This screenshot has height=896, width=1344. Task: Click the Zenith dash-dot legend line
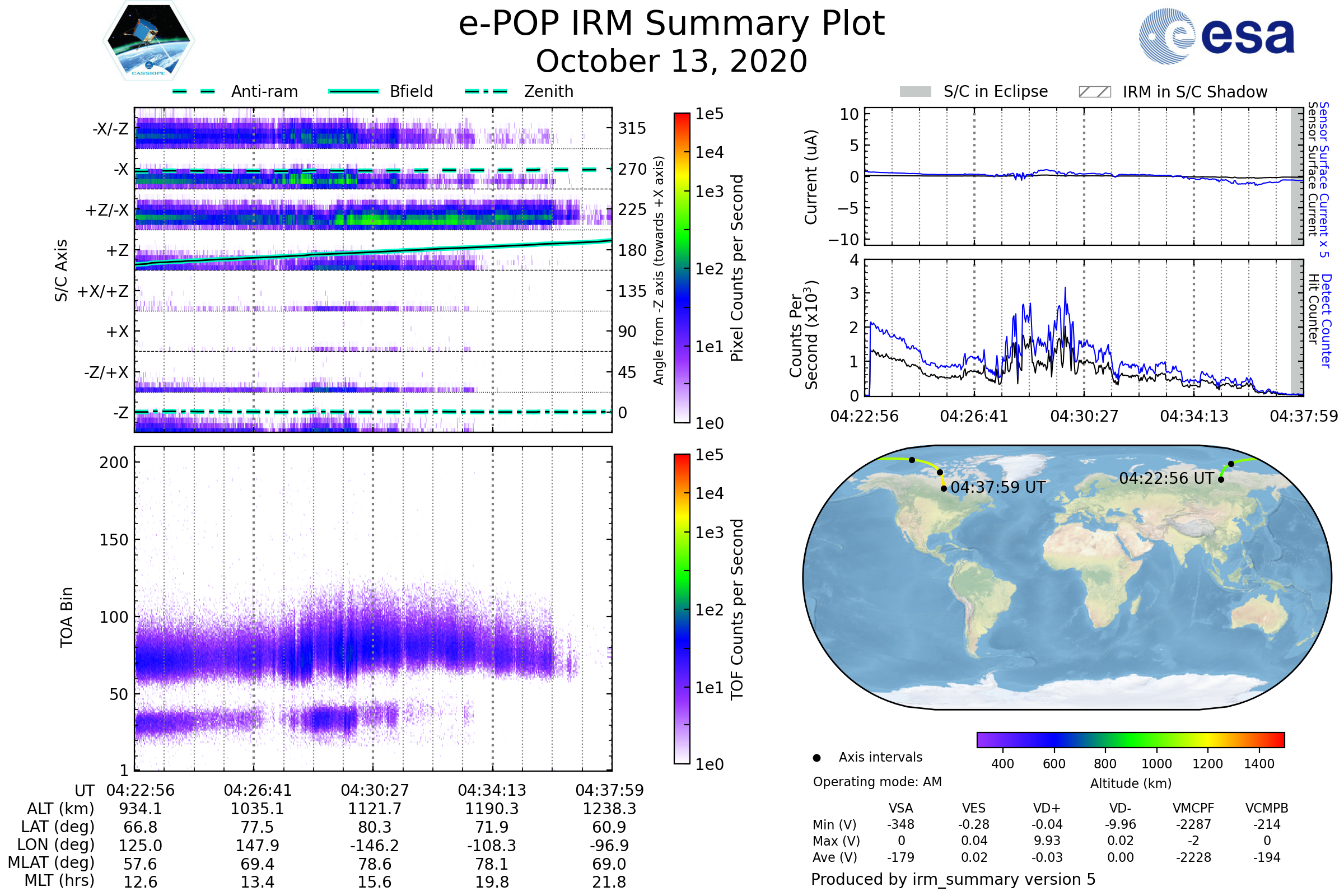(486, 91)
